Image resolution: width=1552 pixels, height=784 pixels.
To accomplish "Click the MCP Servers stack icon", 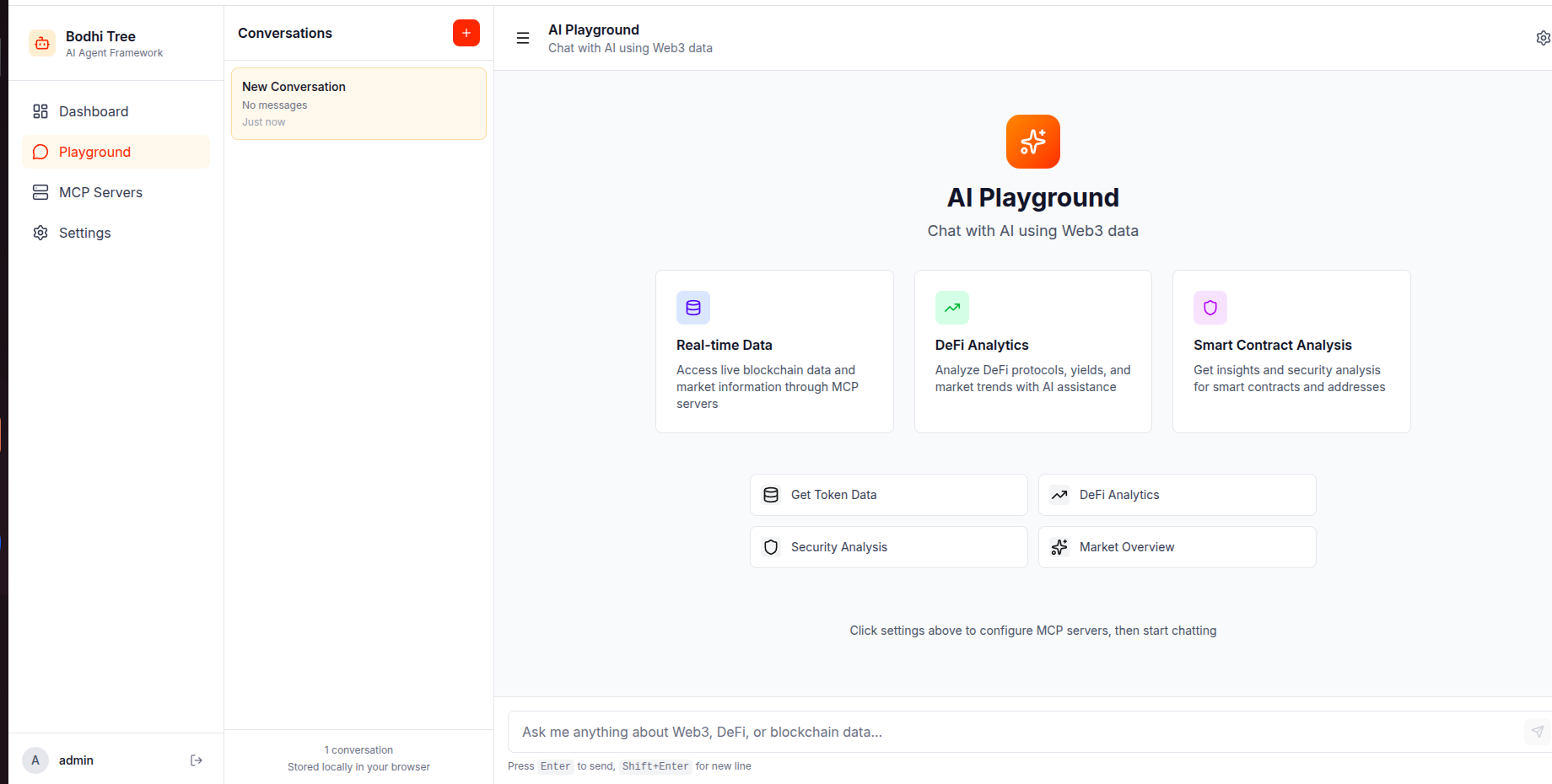I will click(40, 192).
